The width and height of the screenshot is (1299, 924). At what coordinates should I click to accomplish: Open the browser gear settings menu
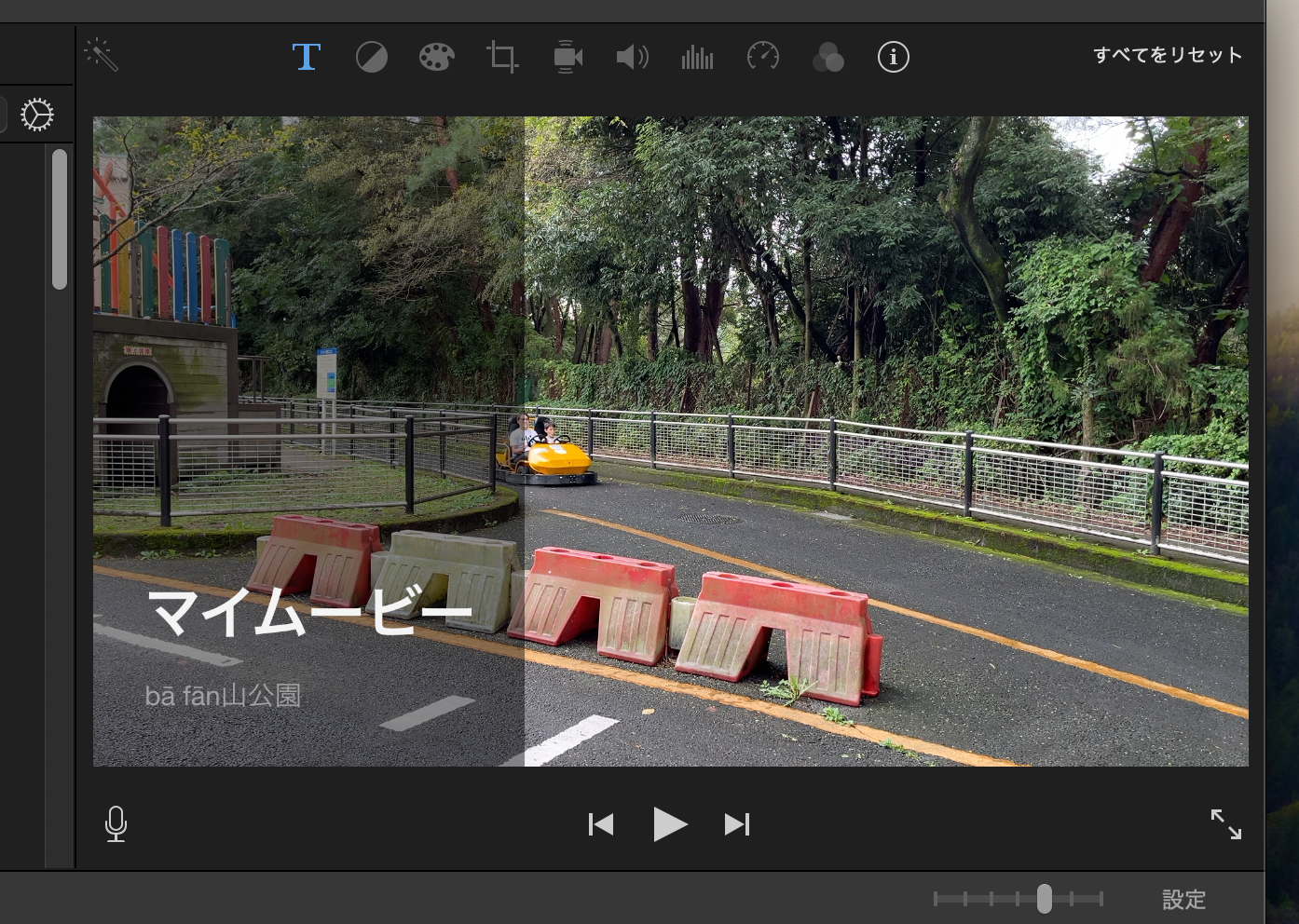[x=37, y=115]
